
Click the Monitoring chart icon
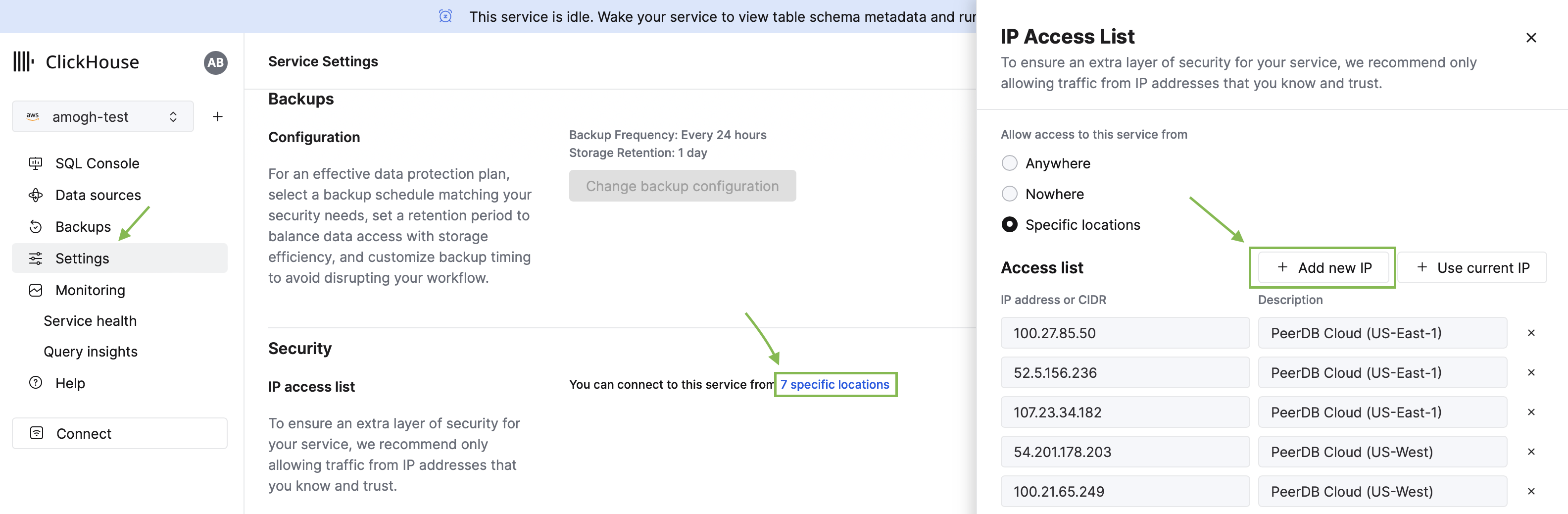[x=36, y=290]
